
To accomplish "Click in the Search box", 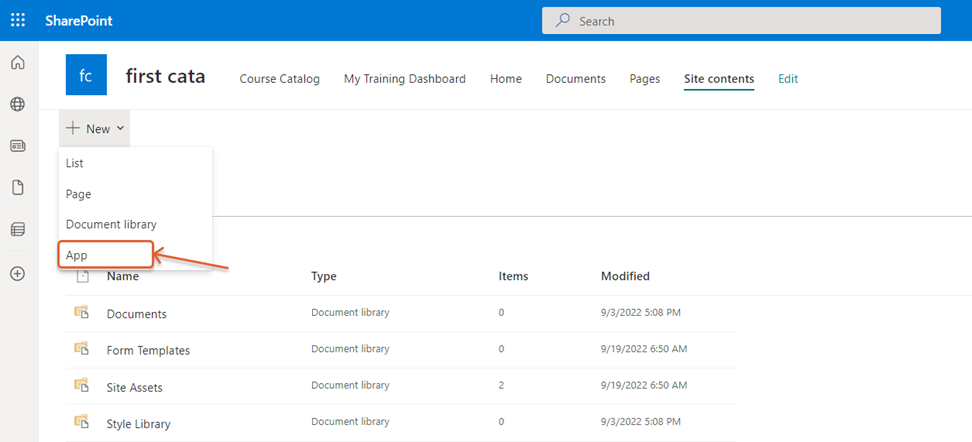I will (740, 20).
